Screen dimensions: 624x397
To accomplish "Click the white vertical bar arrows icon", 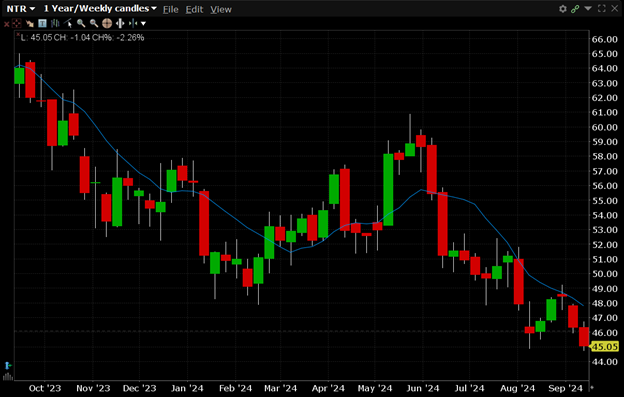I will (x=120, y=23).
